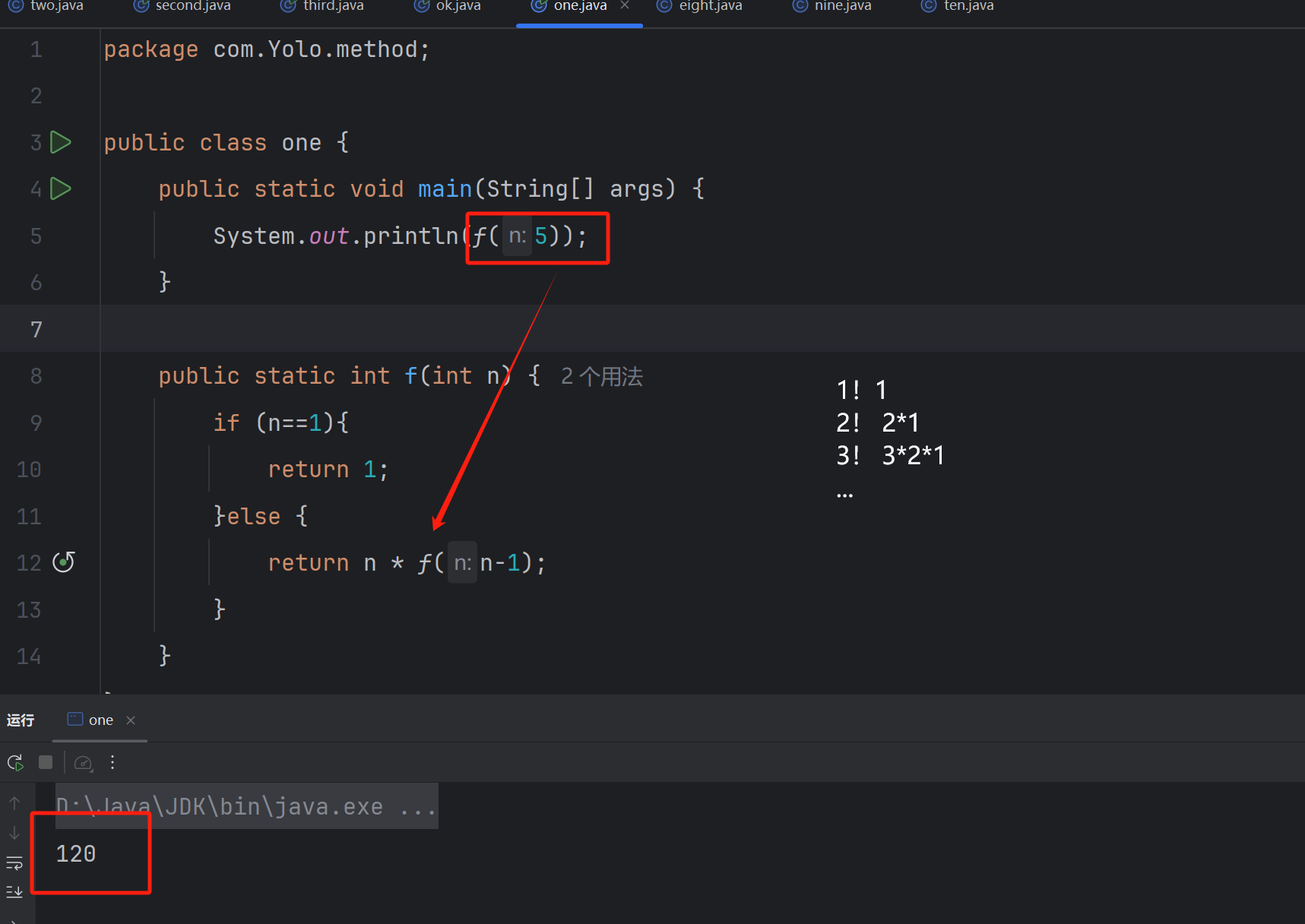The image size is (1305, 924).
Task: Click line number 7 in gutter
Action: 36,329
